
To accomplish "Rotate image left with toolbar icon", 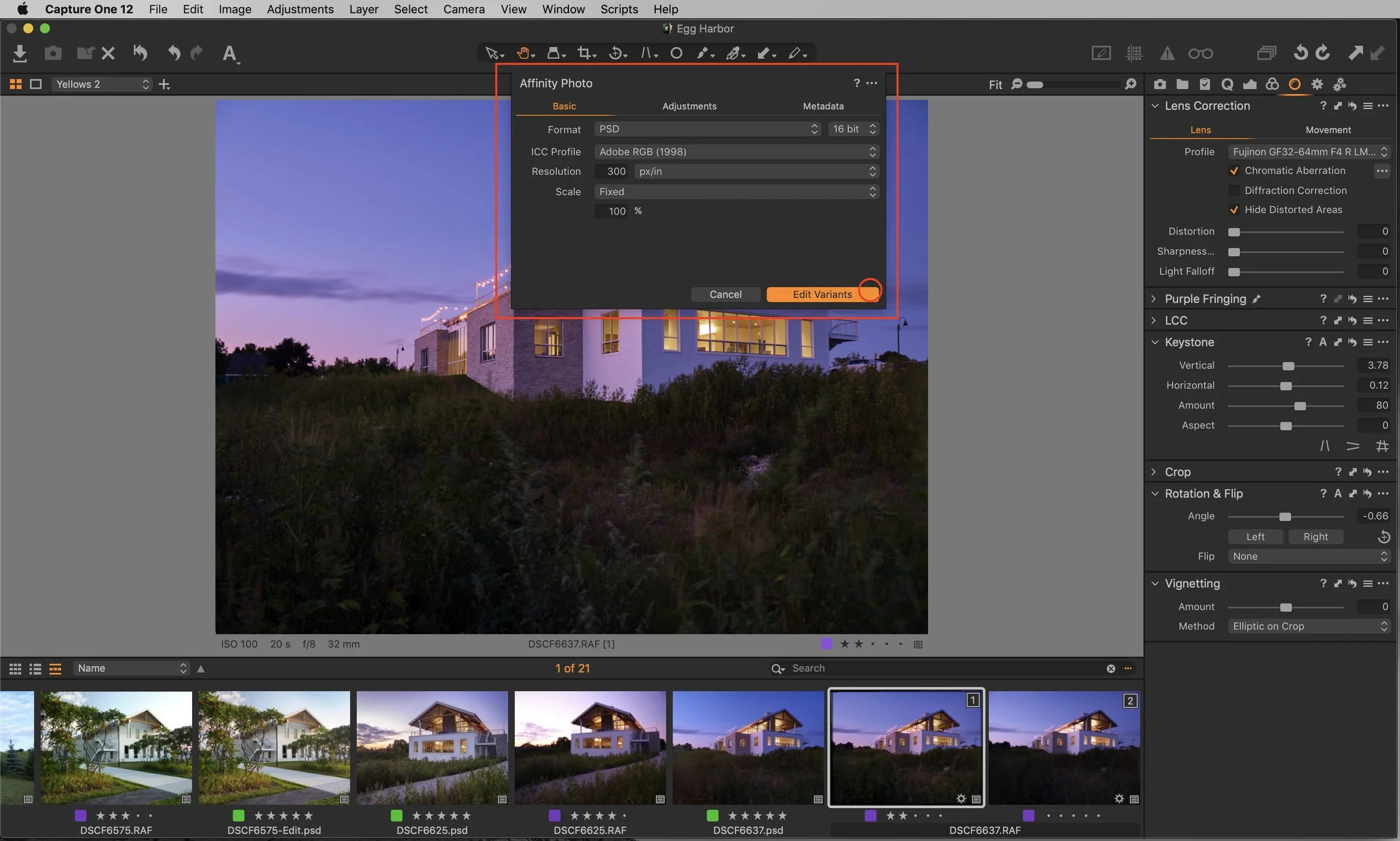I will [x=1300, y=53].
